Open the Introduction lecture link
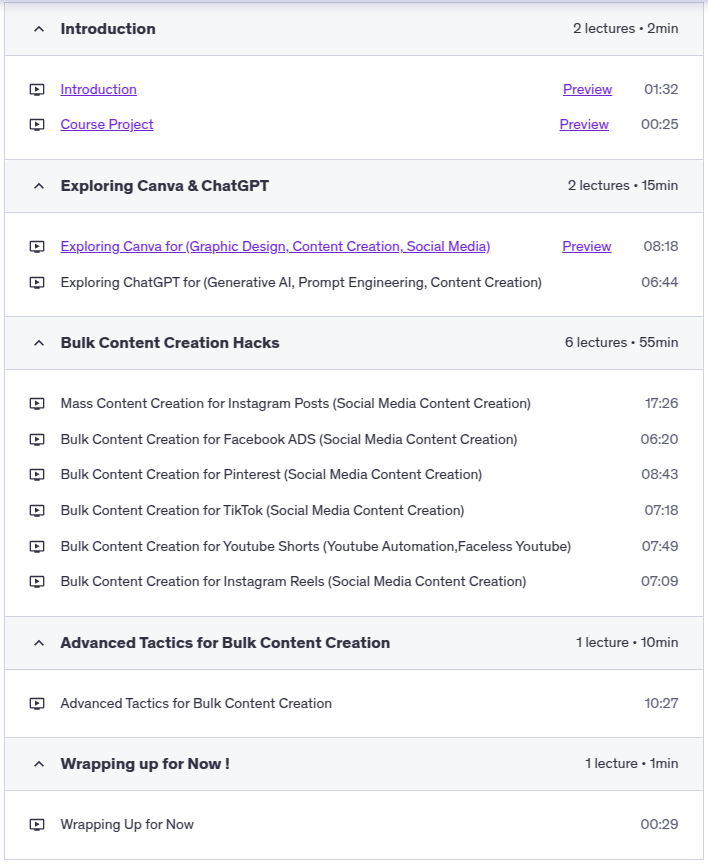 point(98,90)
